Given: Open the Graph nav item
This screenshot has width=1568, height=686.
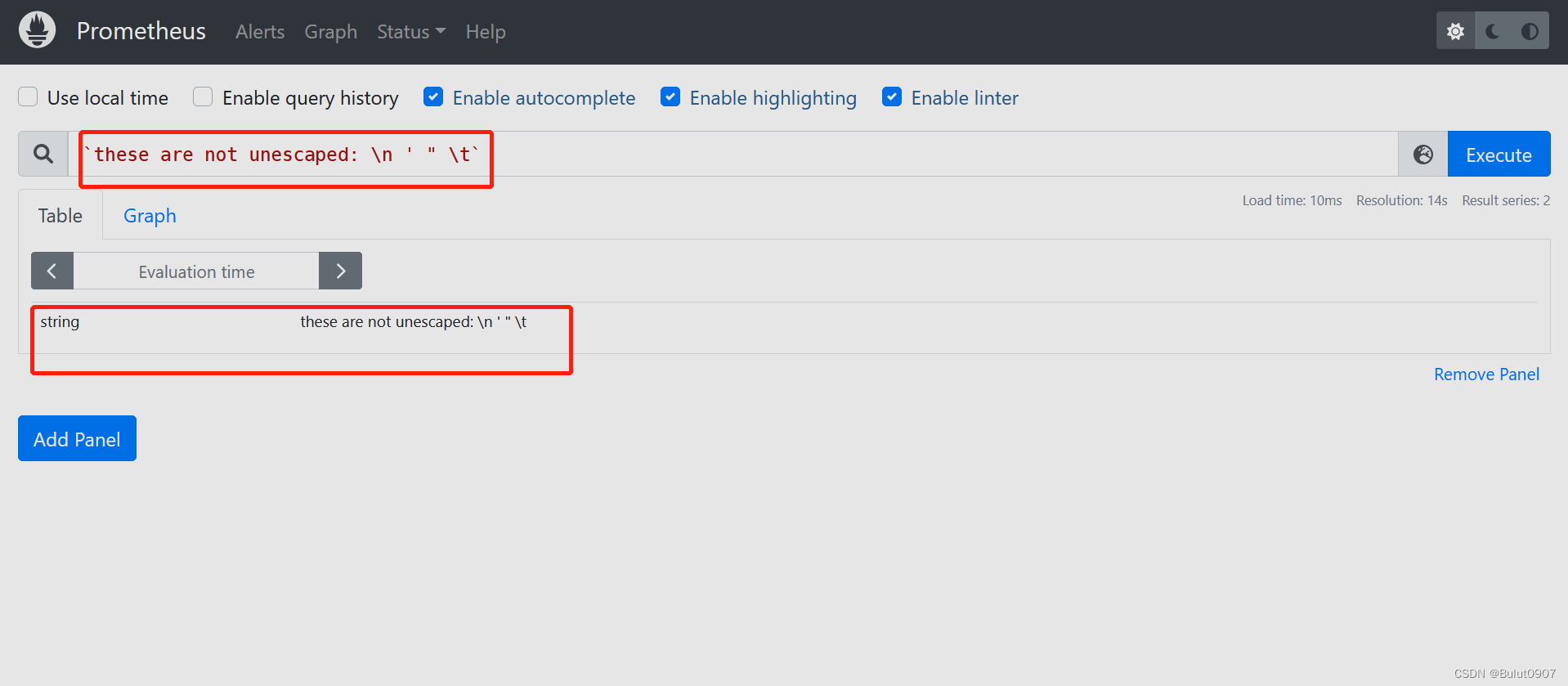Looking at the screenshot, I should coord(330,32).
